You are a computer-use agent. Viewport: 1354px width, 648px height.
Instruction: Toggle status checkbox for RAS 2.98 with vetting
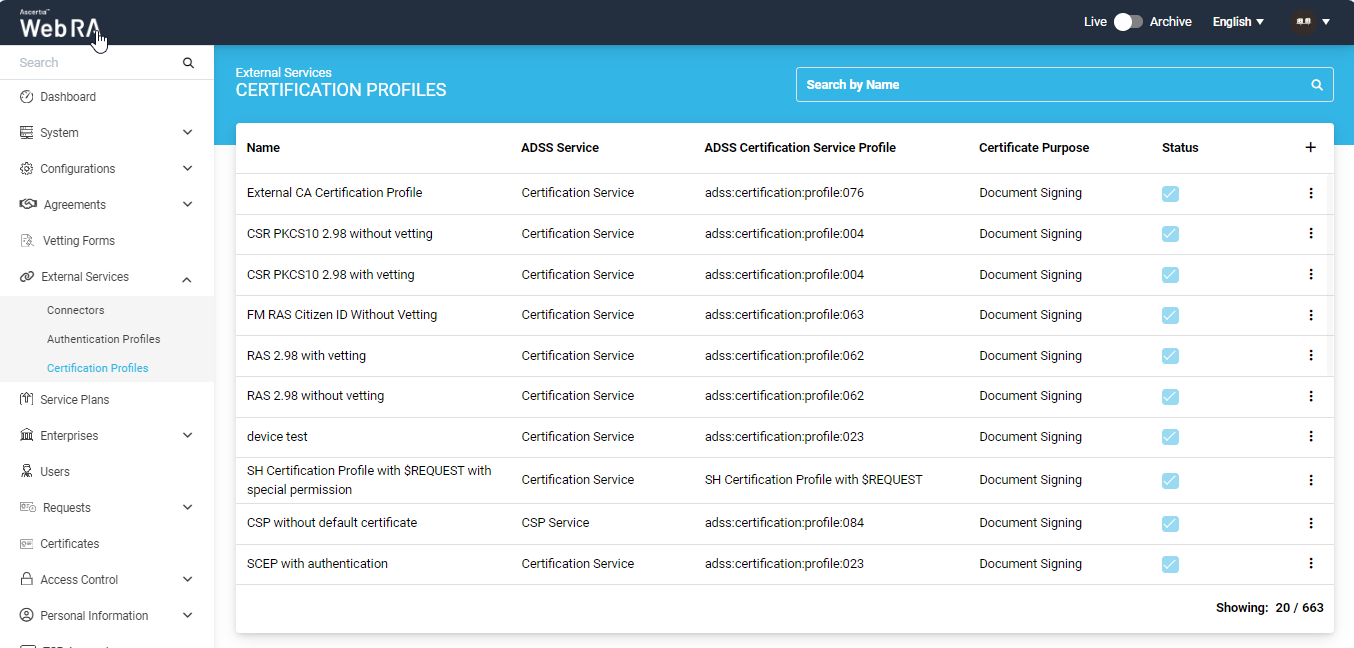pyautogui.click(x=1170, y=356)
